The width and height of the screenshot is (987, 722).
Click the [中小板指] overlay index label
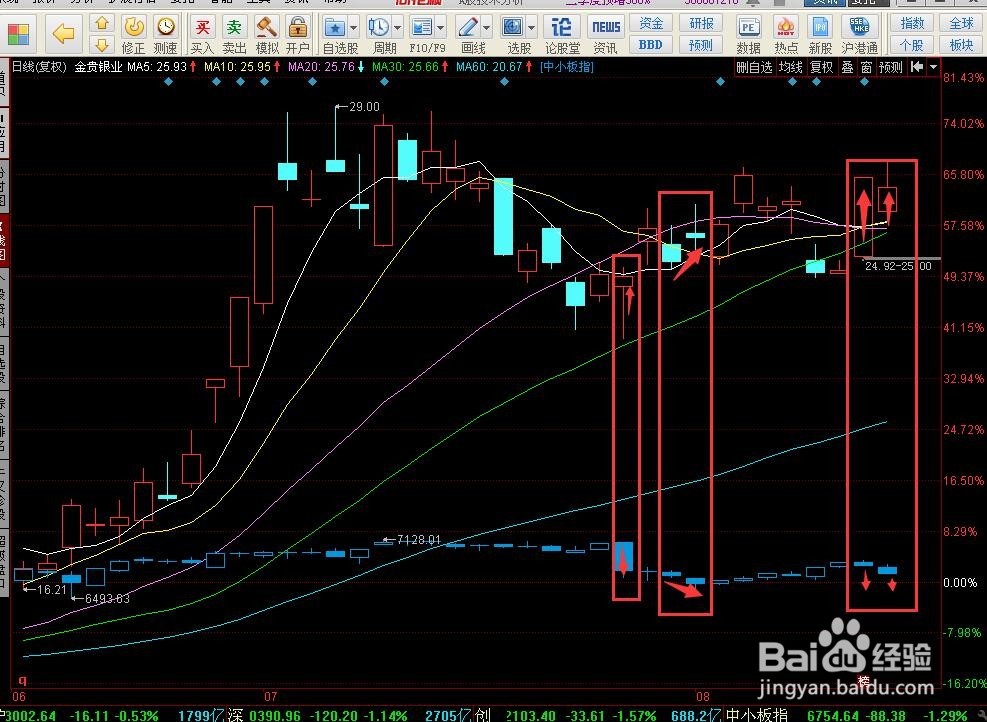(567, 66)
